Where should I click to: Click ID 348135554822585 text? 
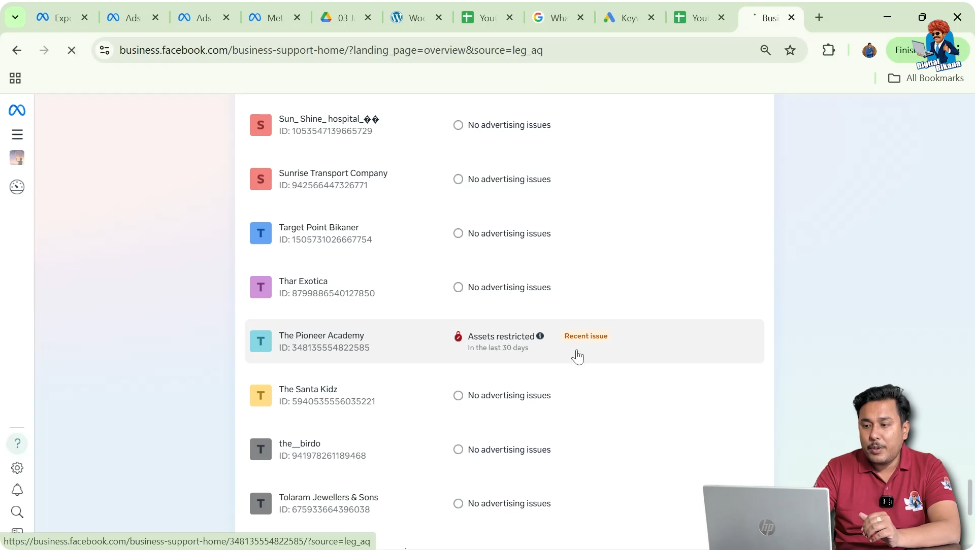324,347
